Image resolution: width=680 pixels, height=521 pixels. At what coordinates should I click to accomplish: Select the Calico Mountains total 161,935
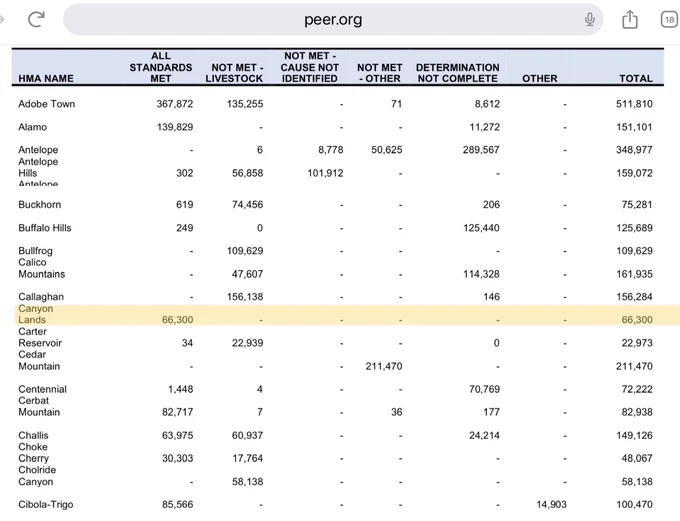[634, 274]
